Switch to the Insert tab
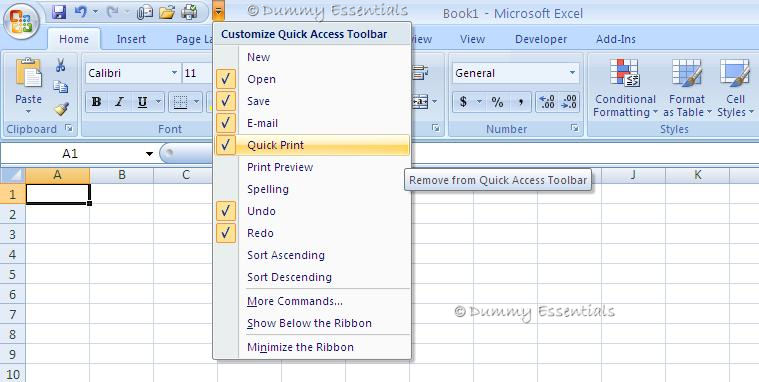This screenshot has height=382, width=759. [x=131, y=39]
